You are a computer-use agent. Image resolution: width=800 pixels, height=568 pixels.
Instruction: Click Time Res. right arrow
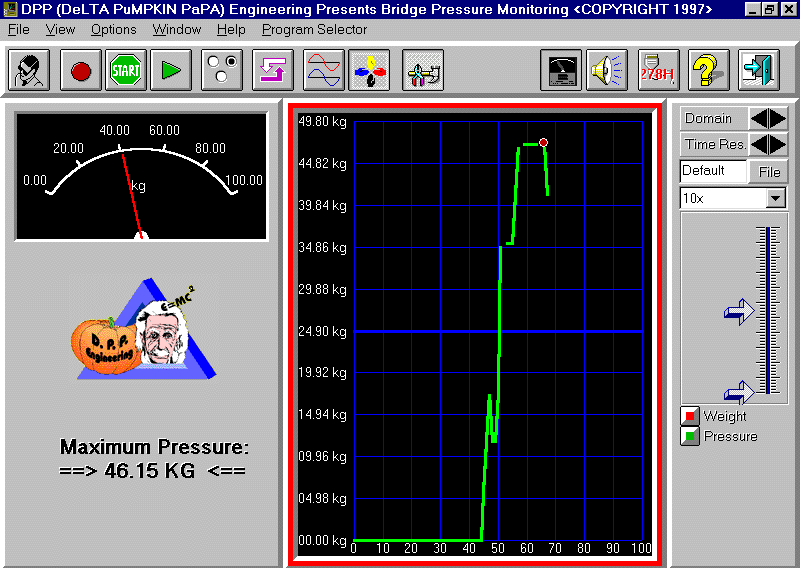tap(778, 144)
